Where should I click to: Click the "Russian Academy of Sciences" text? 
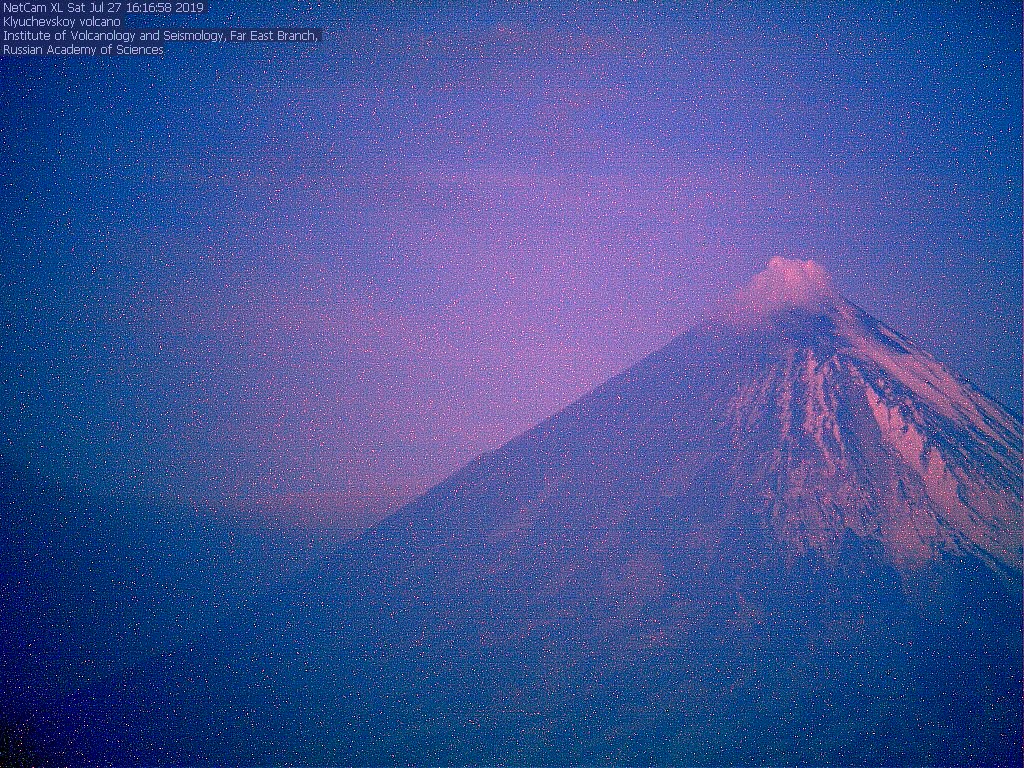tap(83, 50)
